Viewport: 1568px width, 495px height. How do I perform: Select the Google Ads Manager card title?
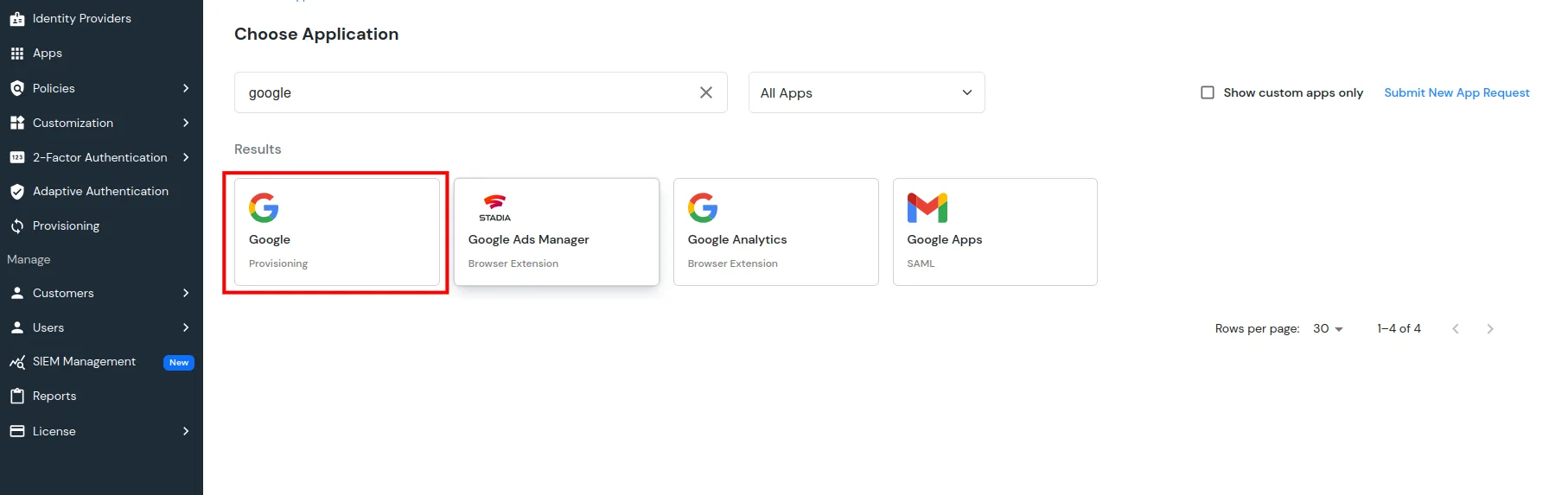point(528,239)
